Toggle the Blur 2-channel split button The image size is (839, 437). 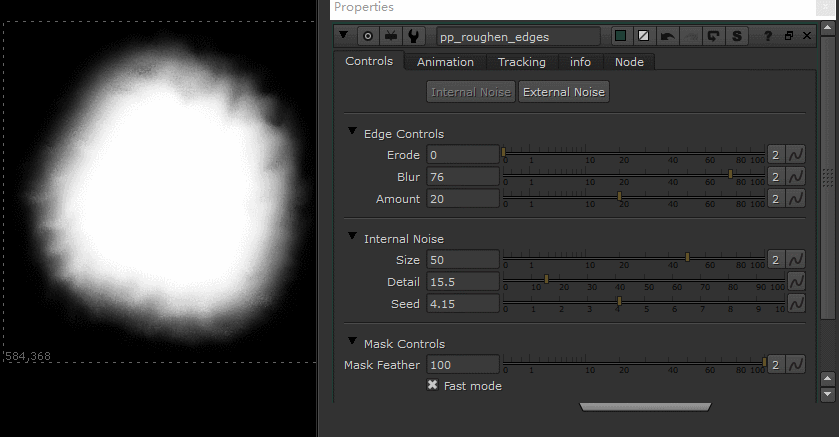click(776, 177)
